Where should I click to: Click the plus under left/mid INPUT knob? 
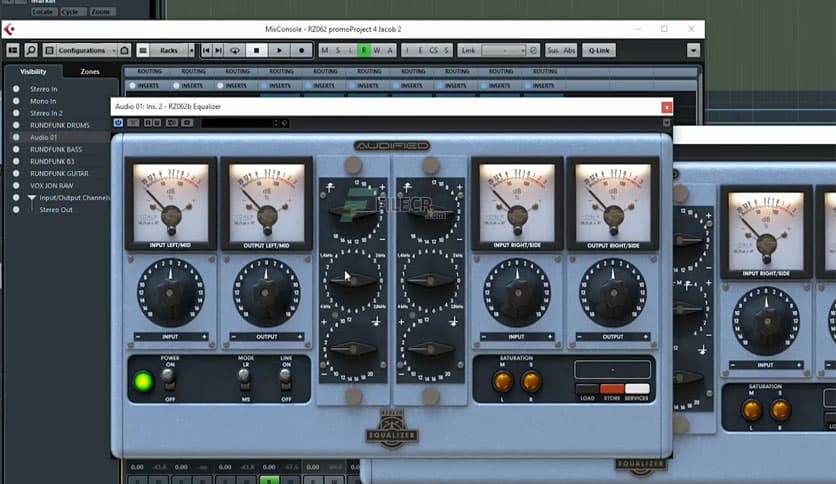click(204, 337)
